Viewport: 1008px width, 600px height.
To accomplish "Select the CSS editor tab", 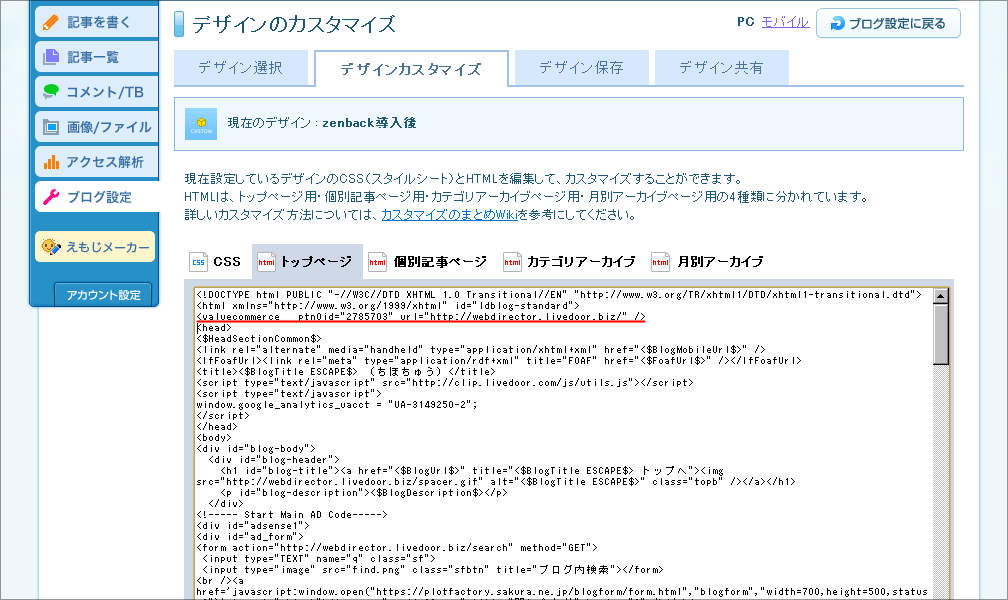I will 215,262.
